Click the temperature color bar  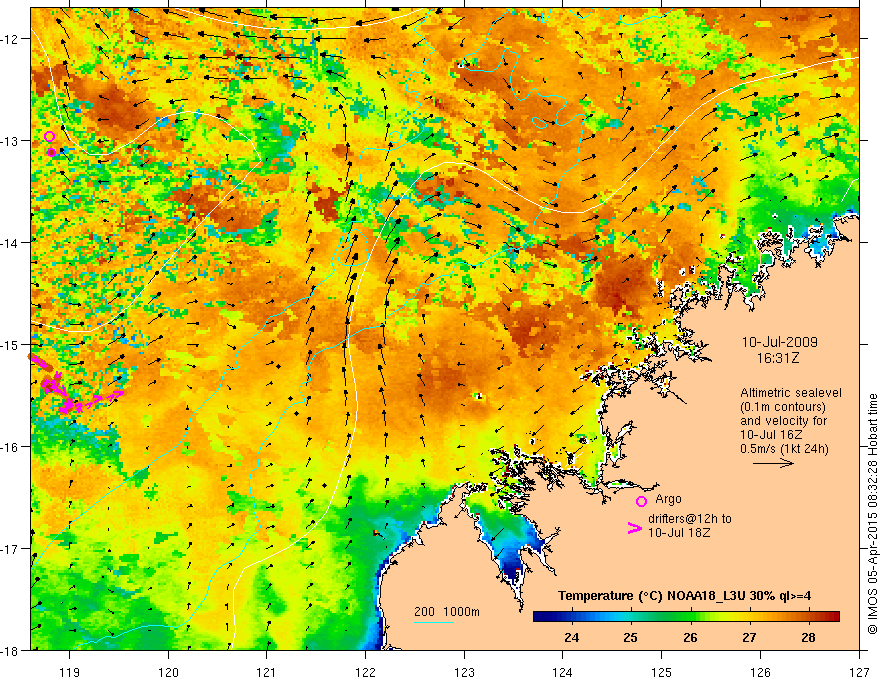pos(686,617)
